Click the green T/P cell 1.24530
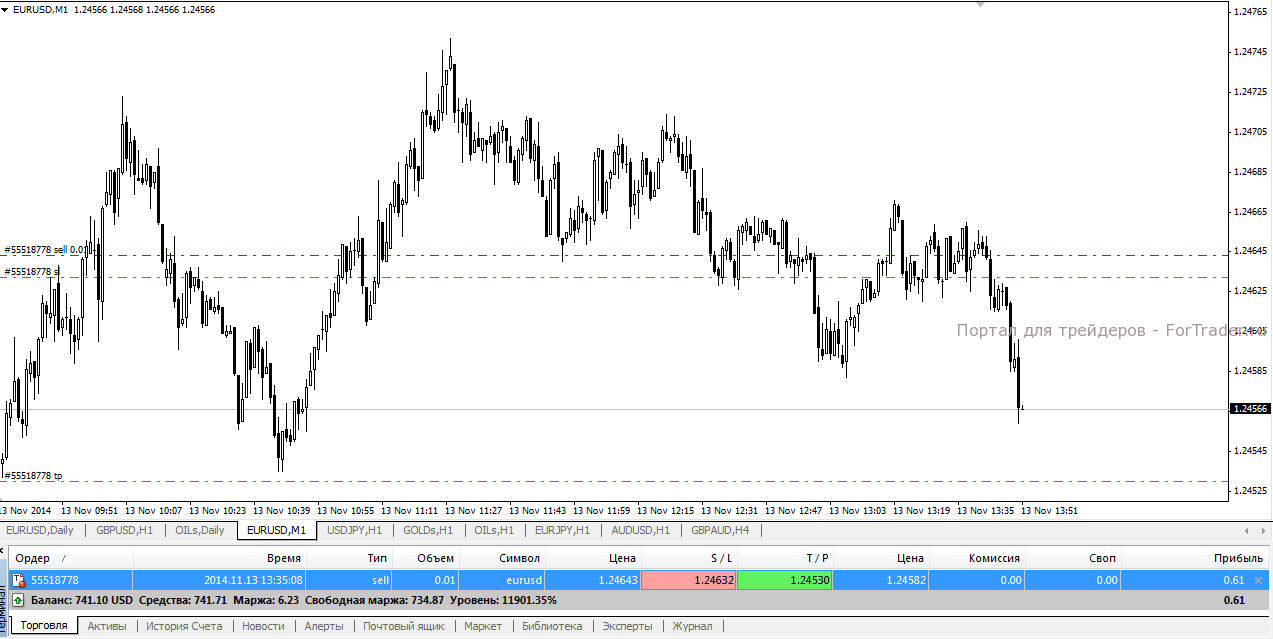 coord(784,580)
